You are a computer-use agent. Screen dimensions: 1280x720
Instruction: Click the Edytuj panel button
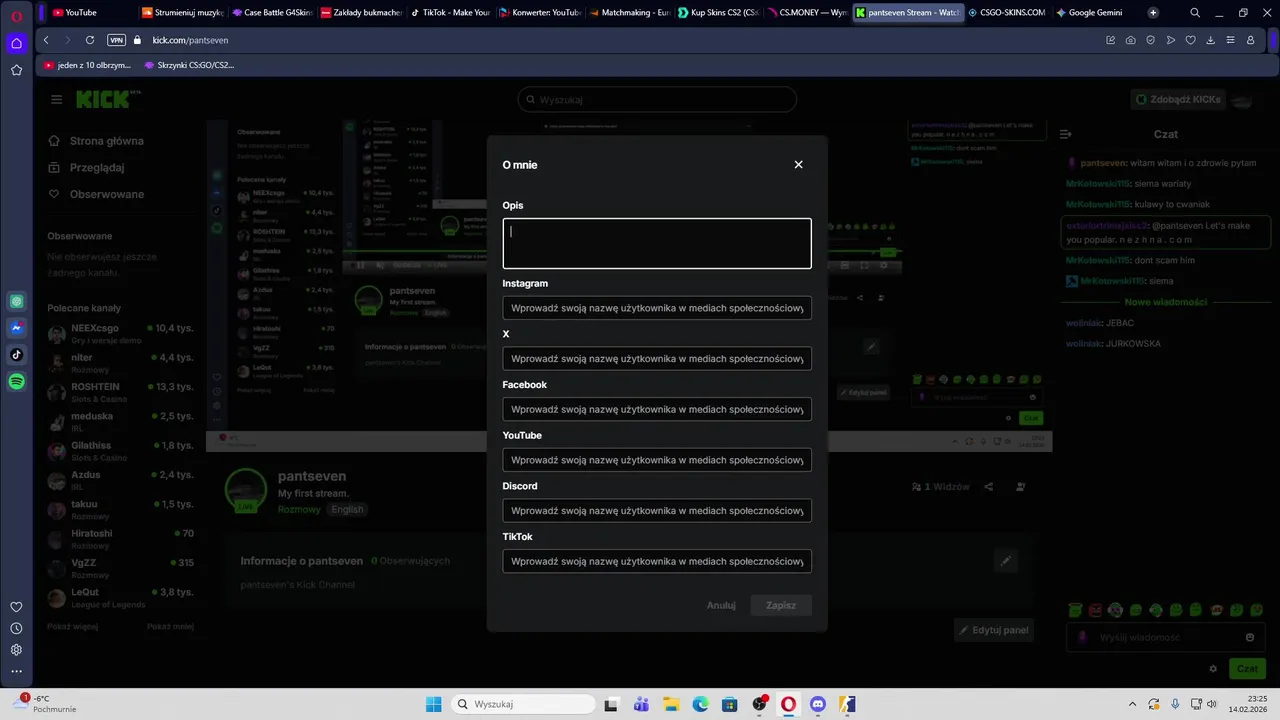tap(993, 630)
